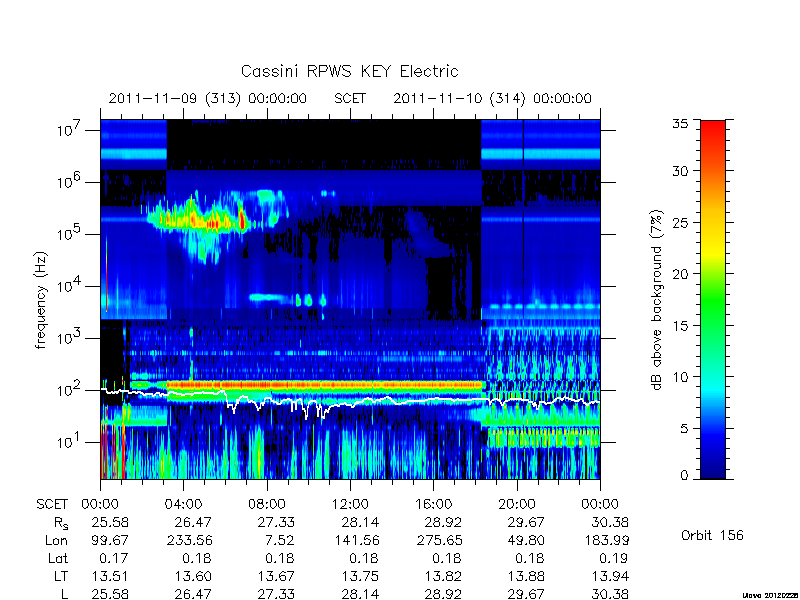This screenshot has height=600, width=800.
Task: Click the 10^1 frequency tick label
Action: click(x=70, y=441)
